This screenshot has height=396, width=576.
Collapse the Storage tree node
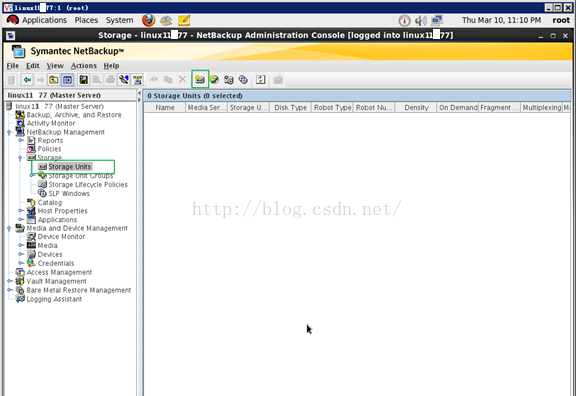click(x=21, y=158)
